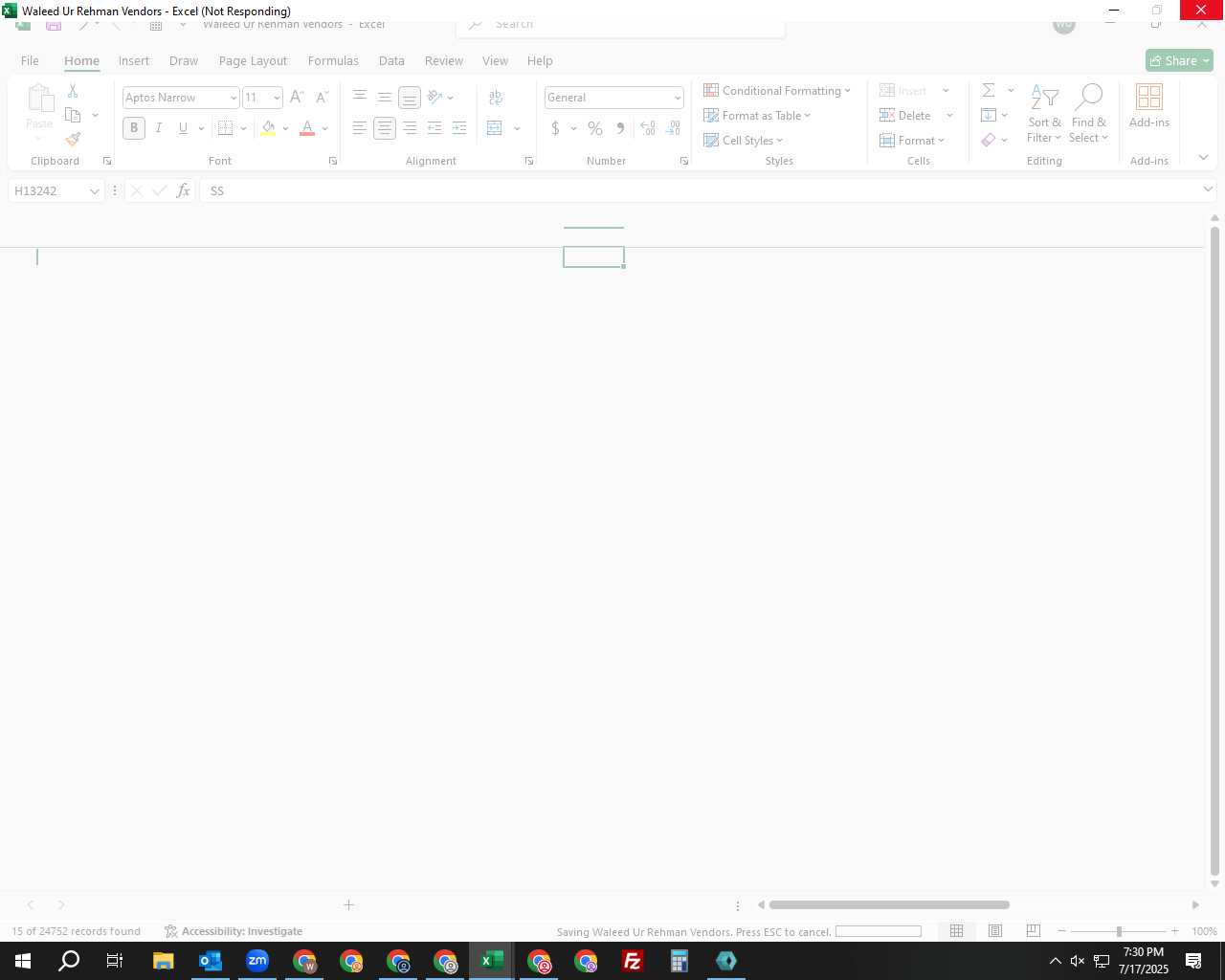Click the Increase Decimal icon
1225x980 pixels.
(648, 128)
